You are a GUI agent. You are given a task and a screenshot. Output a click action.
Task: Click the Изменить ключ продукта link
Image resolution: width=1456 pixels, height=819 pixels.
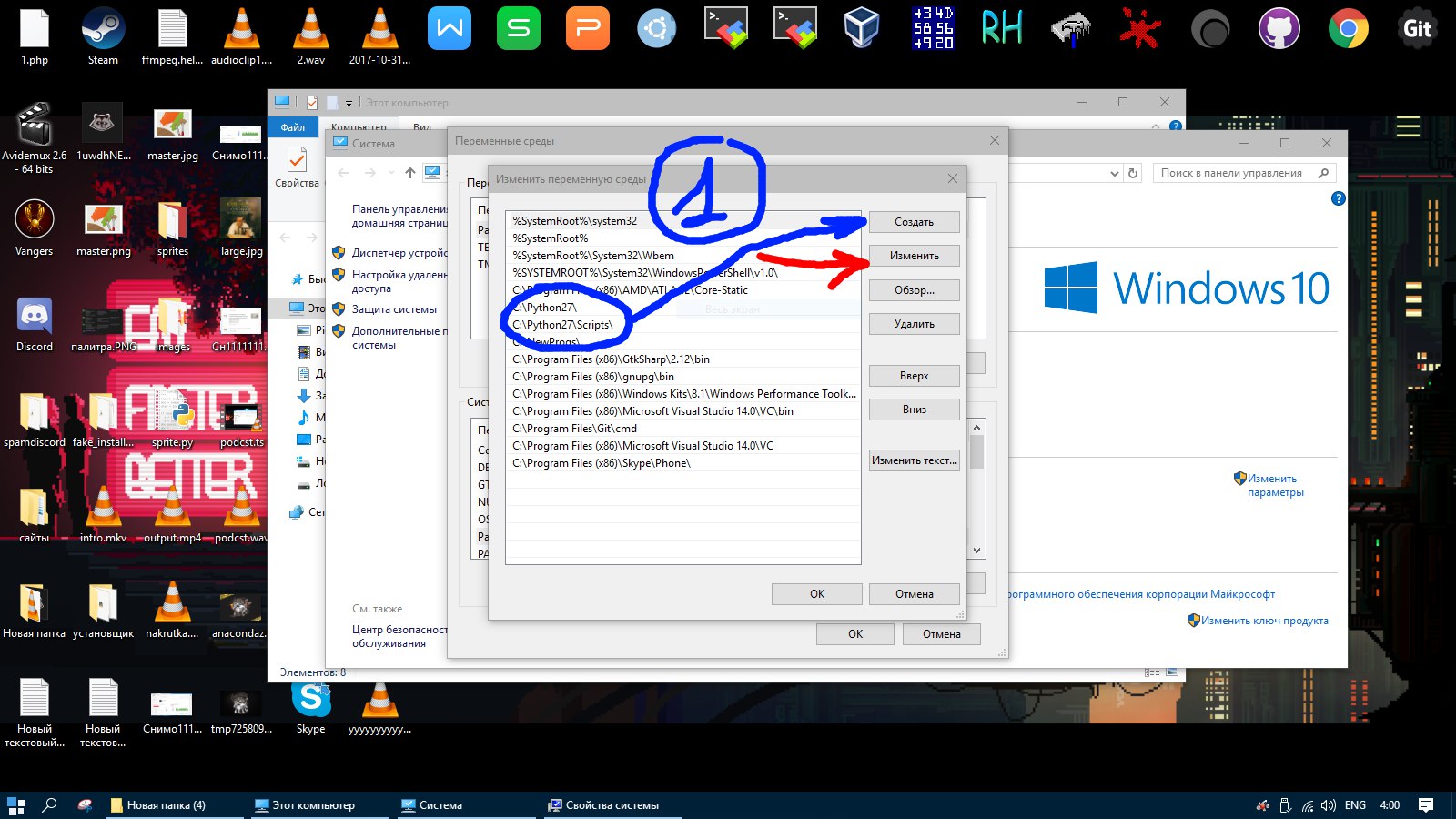[1264, 621]
